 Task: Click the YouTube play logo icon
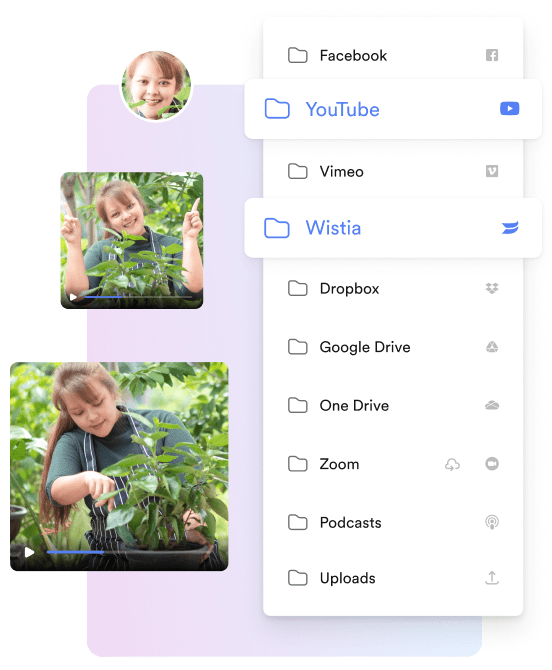pos(509,109)
